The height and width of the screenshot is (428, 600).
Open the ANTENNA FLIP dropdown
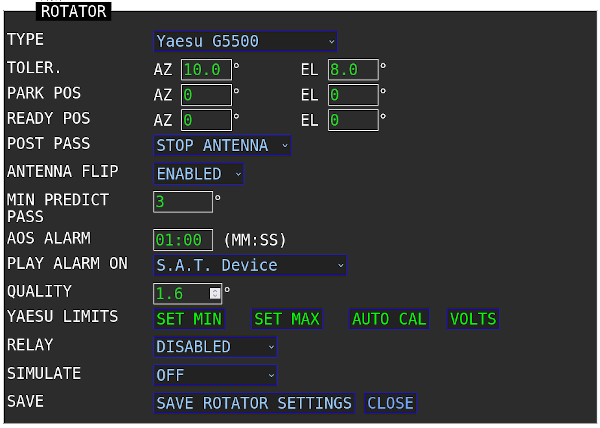pyautogui.click(x=198, y=174)
